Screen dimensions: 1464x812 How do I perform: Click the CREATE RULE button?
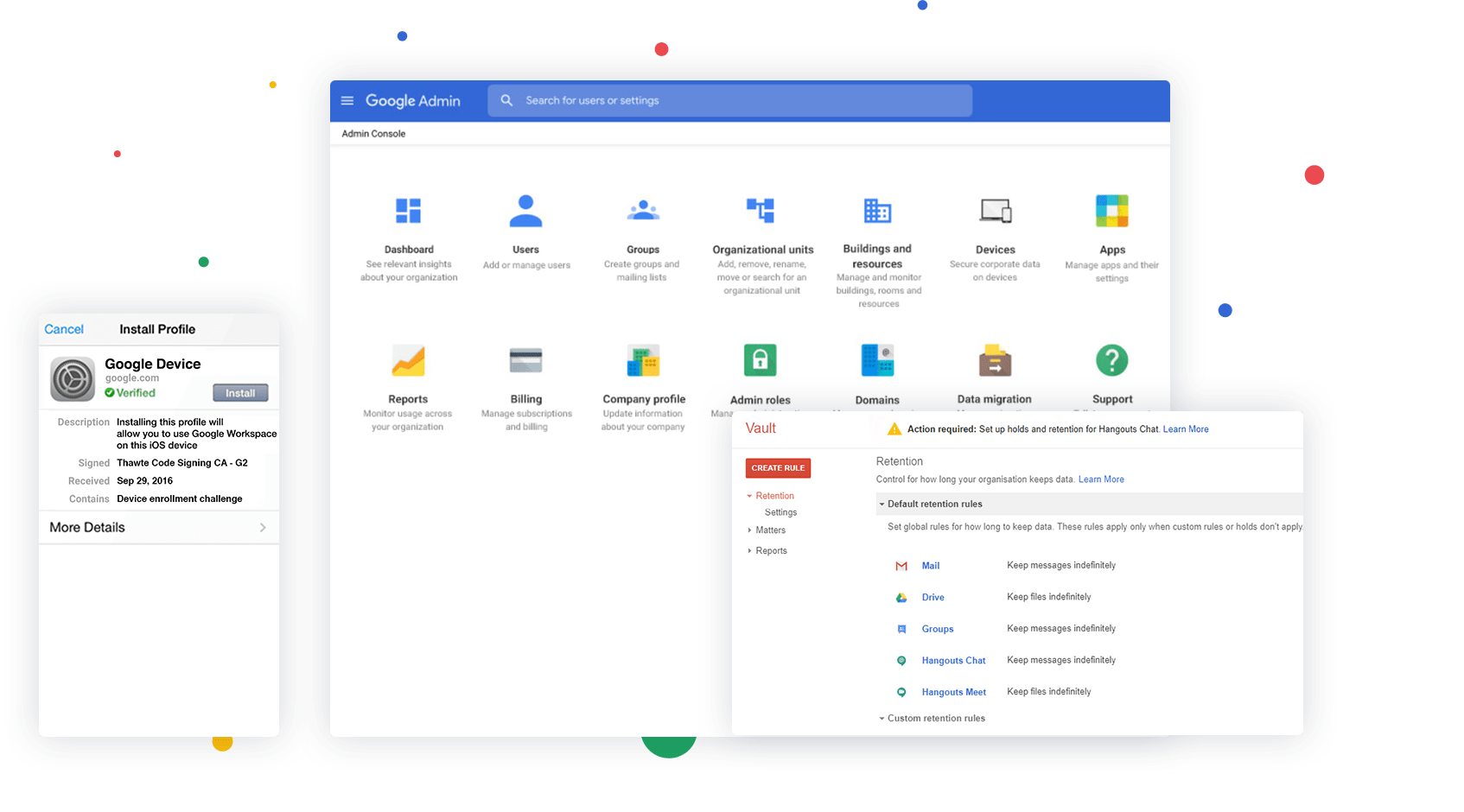pyautogui.click(x=777, y=467)
